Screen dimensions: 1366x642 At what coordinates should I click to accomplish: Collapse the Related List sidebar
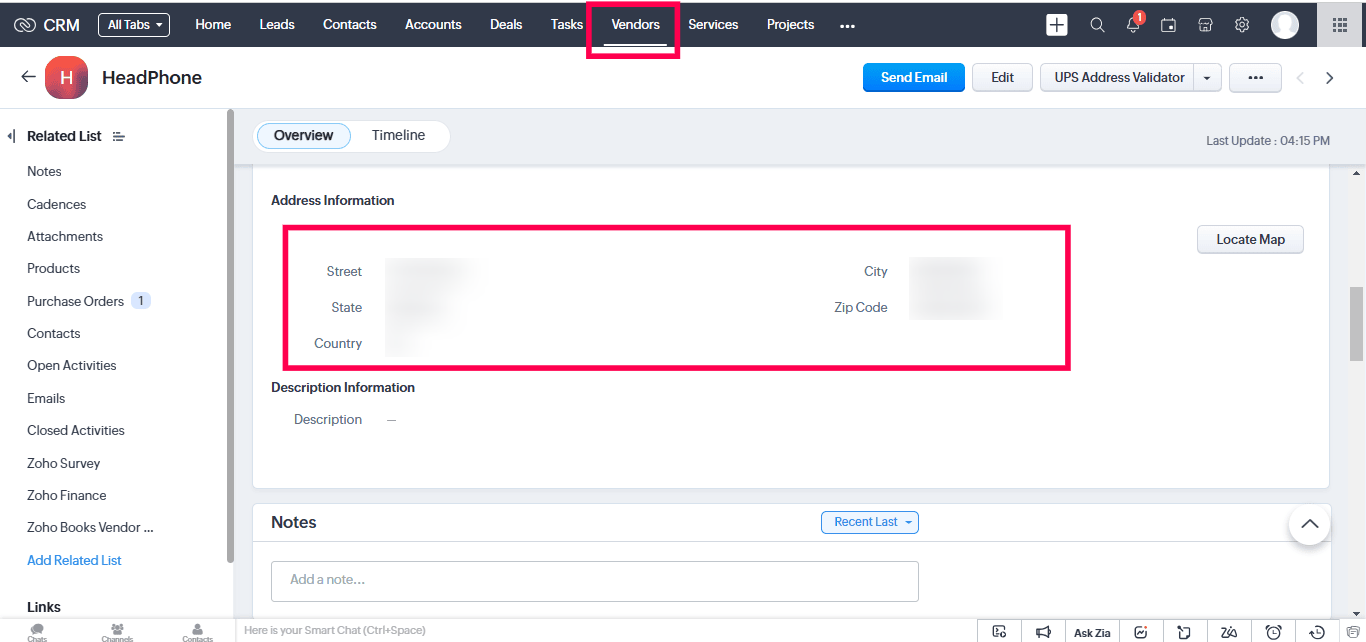11,136
